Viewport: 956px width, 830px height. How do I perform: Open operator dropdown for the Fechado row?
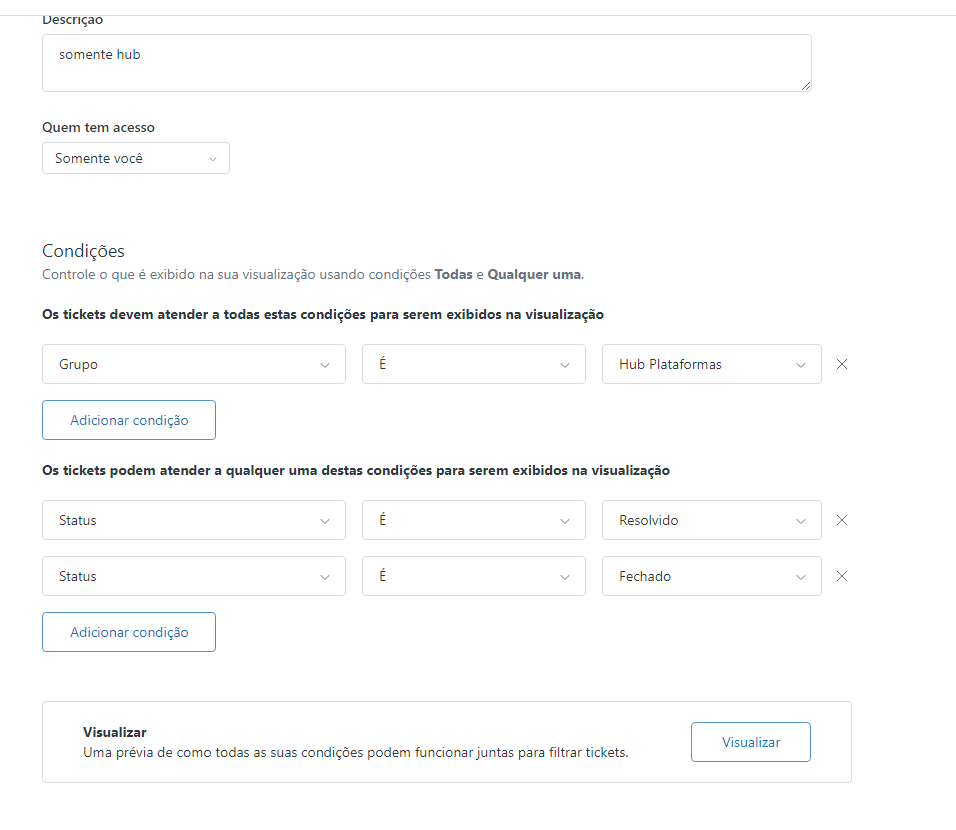click(x=473, y=576)
